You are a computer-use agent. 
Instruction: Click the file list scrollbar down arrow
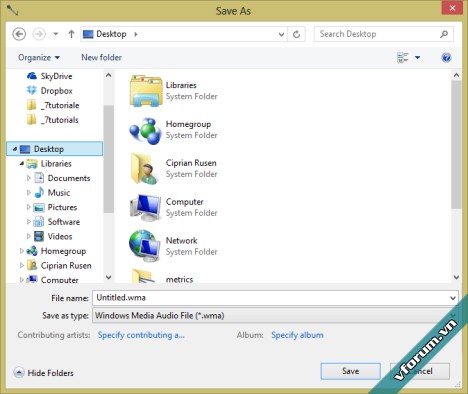click(x=456, y=277)
